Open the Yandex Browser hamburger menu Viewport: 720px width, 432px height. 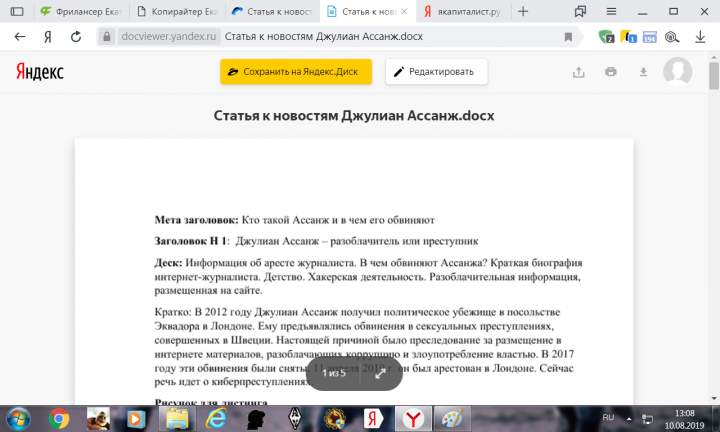[x=611, y=11]
